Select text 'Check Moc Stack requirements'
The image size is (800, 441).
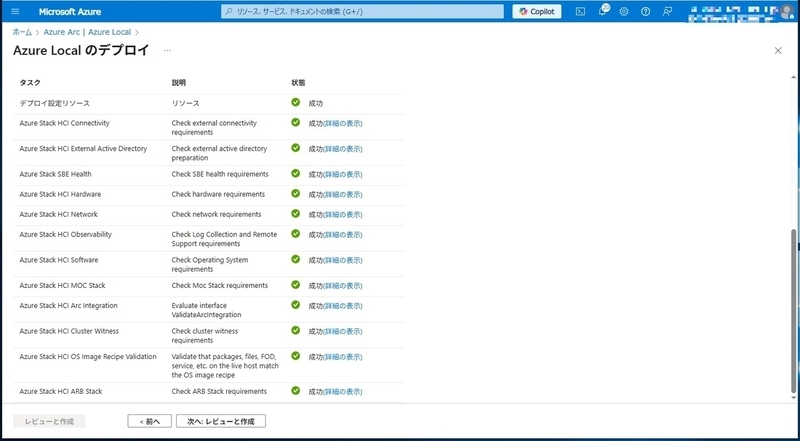[220, 285]
